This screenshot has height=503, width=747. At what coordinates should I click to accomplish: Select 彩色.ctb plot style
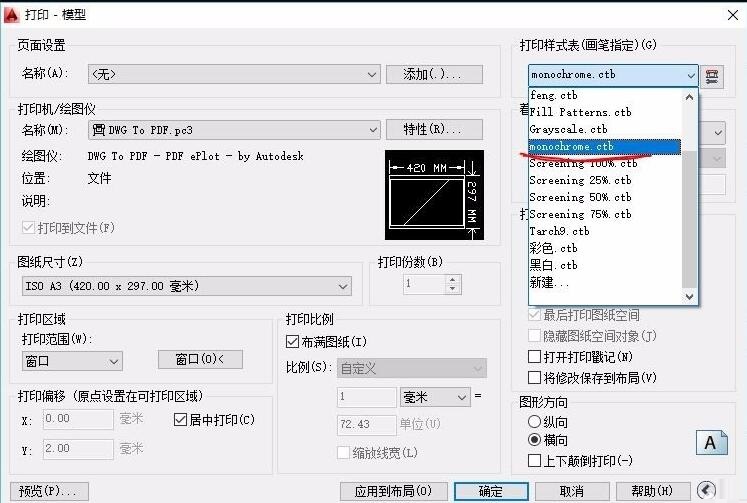point(605,248)
